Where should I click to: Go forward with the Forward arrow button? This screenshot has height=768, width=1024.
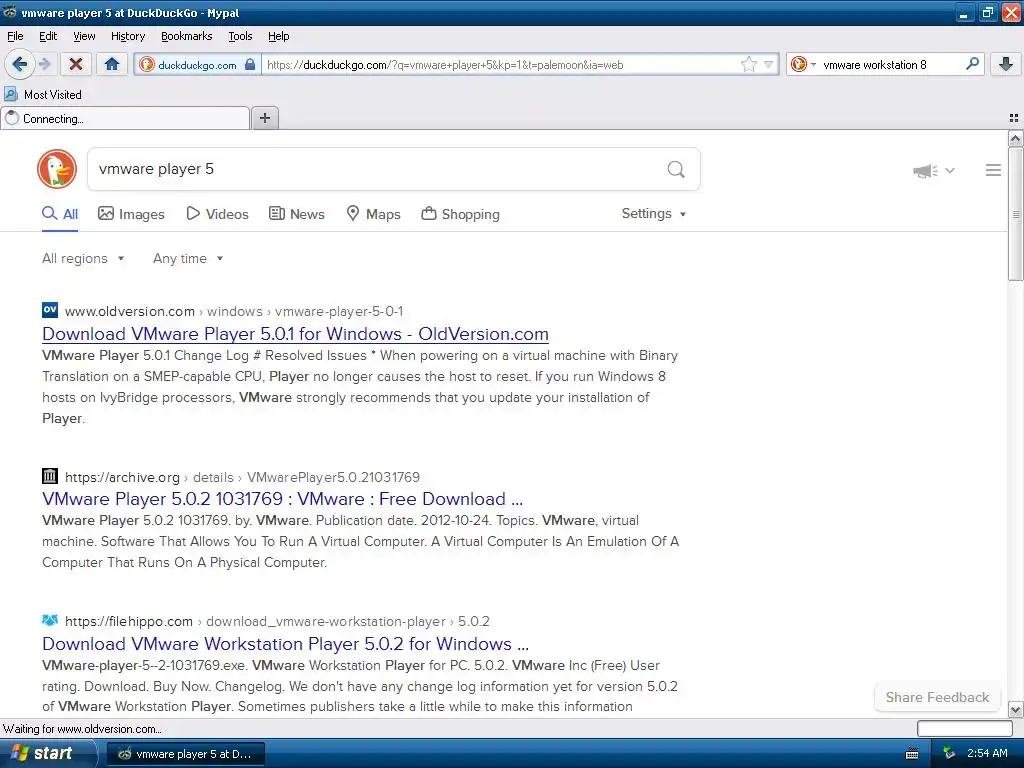44,64
